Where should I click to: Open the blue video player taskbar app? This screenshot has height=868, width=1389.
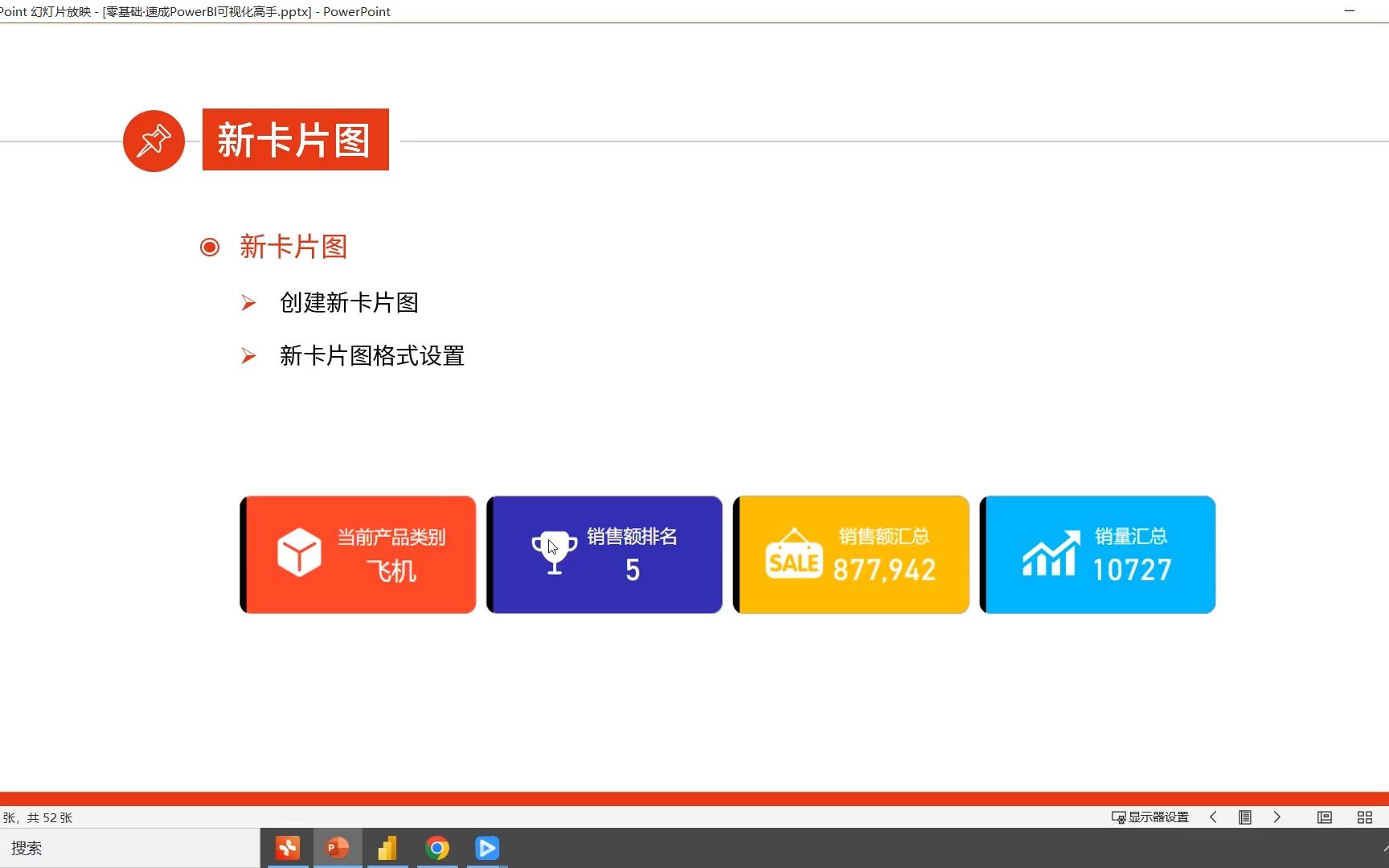pyautogui.click(x=487, y=848)
